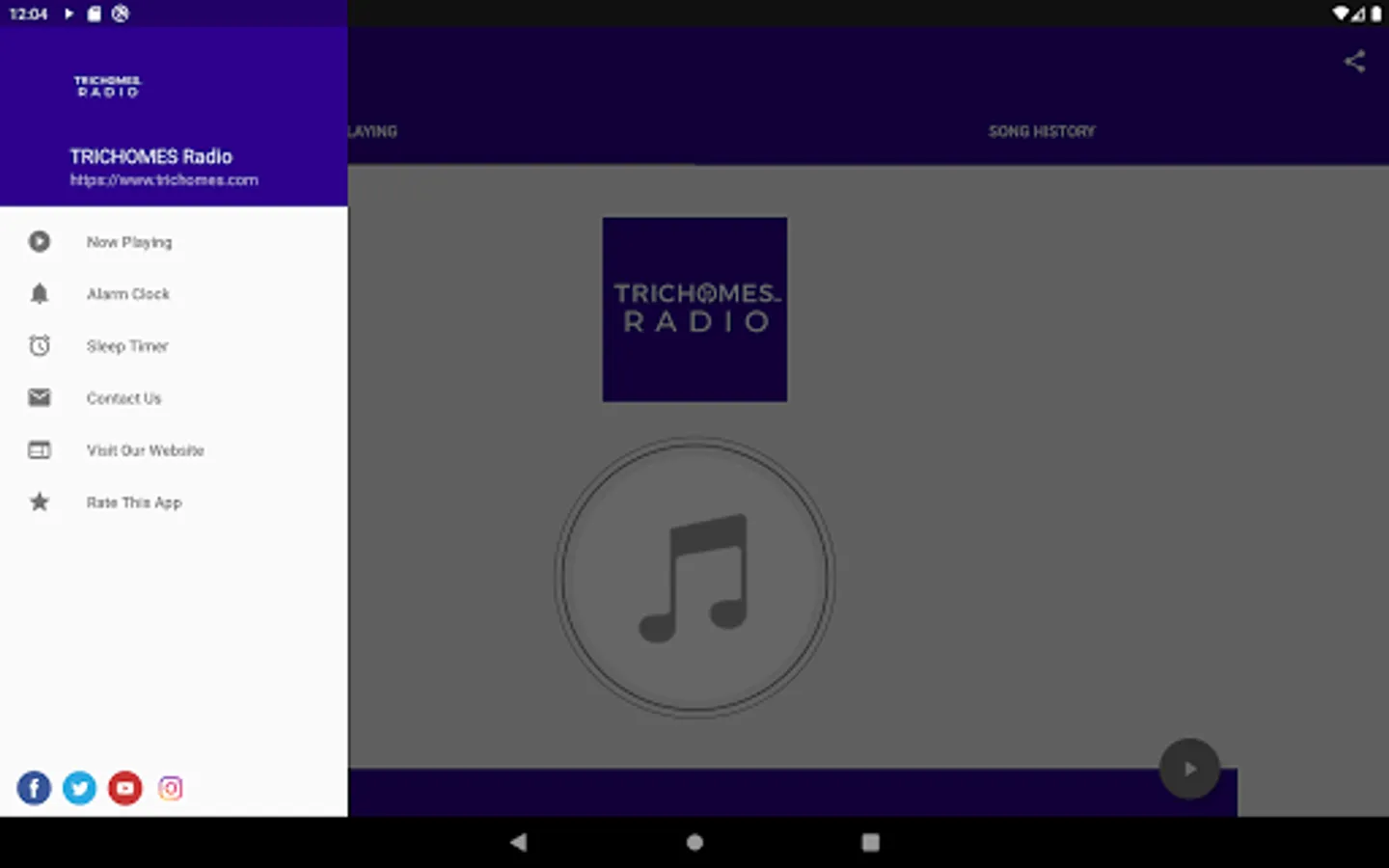Select Visit Our Website menu entry

(x=174, y=449)
